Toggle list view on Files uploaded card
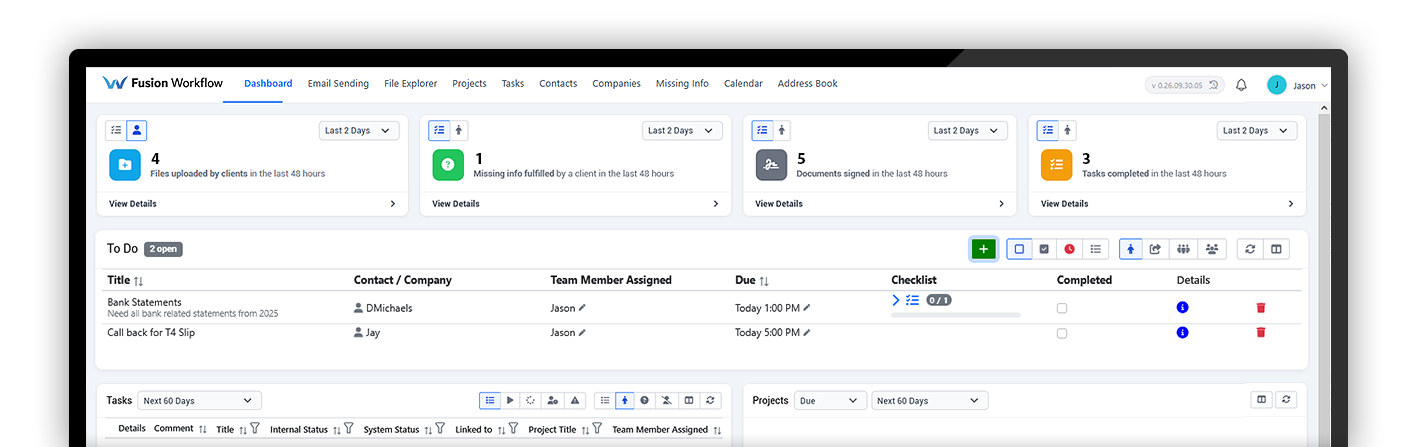The image size is (1403, 447). pyautogui.click(x=117, y=130)
